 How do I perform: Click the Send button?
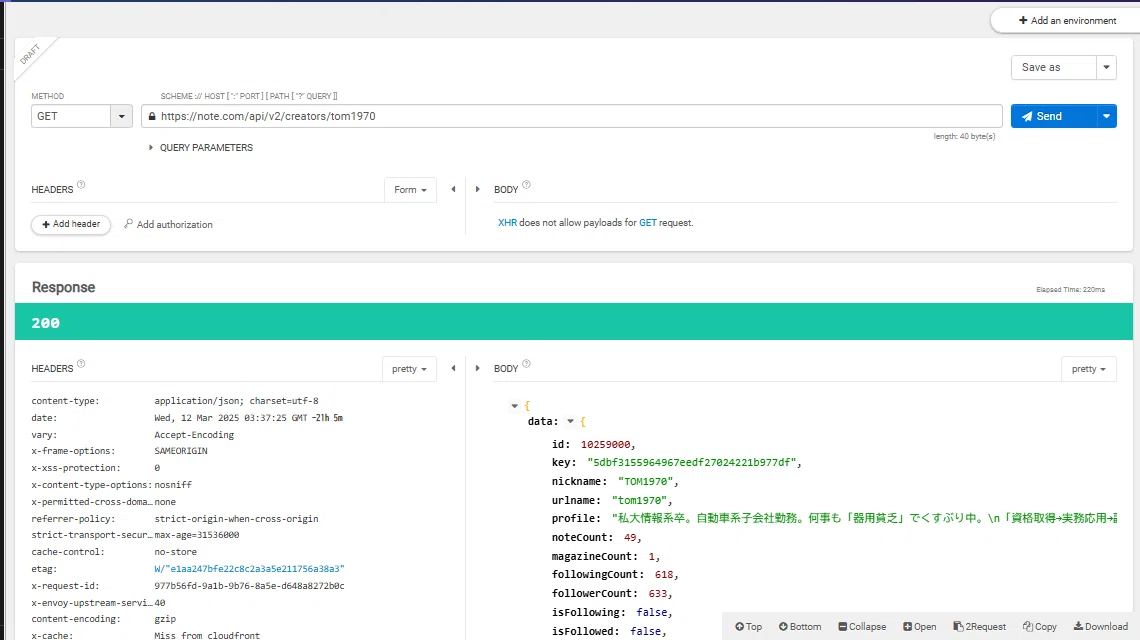pos(1053,116)
